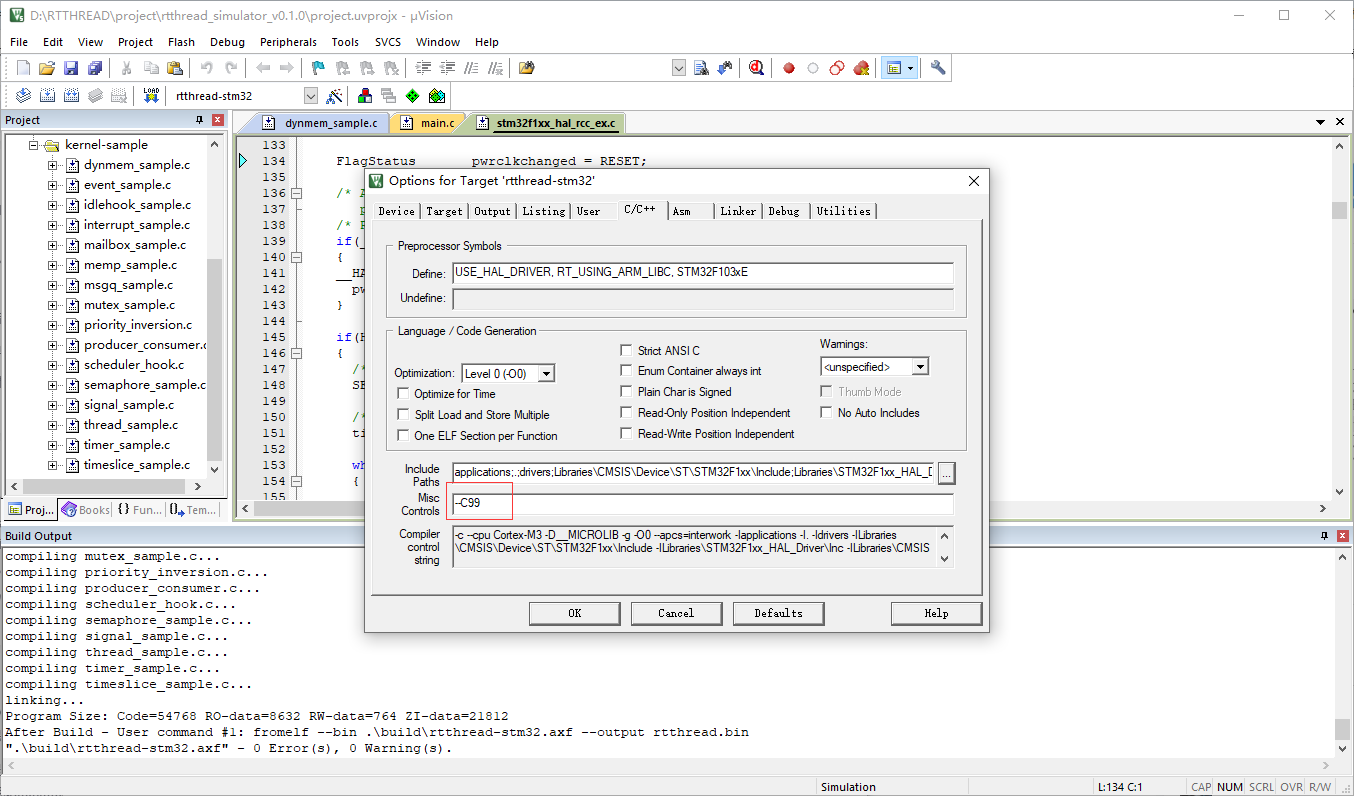Click the Define preprocessor symbols field
1354x796 pixels.
point(703,273)
